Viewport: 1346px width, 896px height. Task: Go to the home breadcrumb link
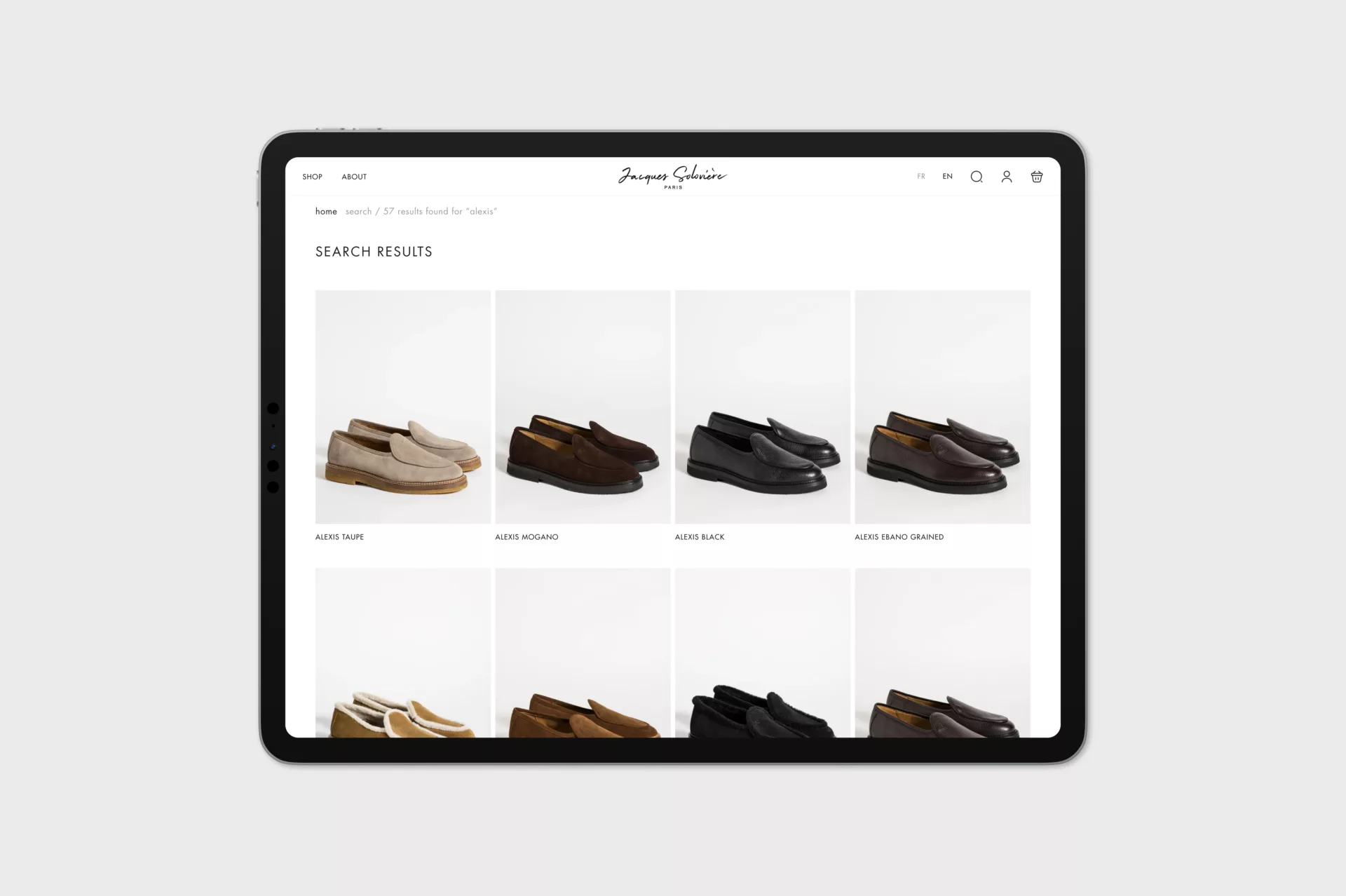(x=326, y=211)
